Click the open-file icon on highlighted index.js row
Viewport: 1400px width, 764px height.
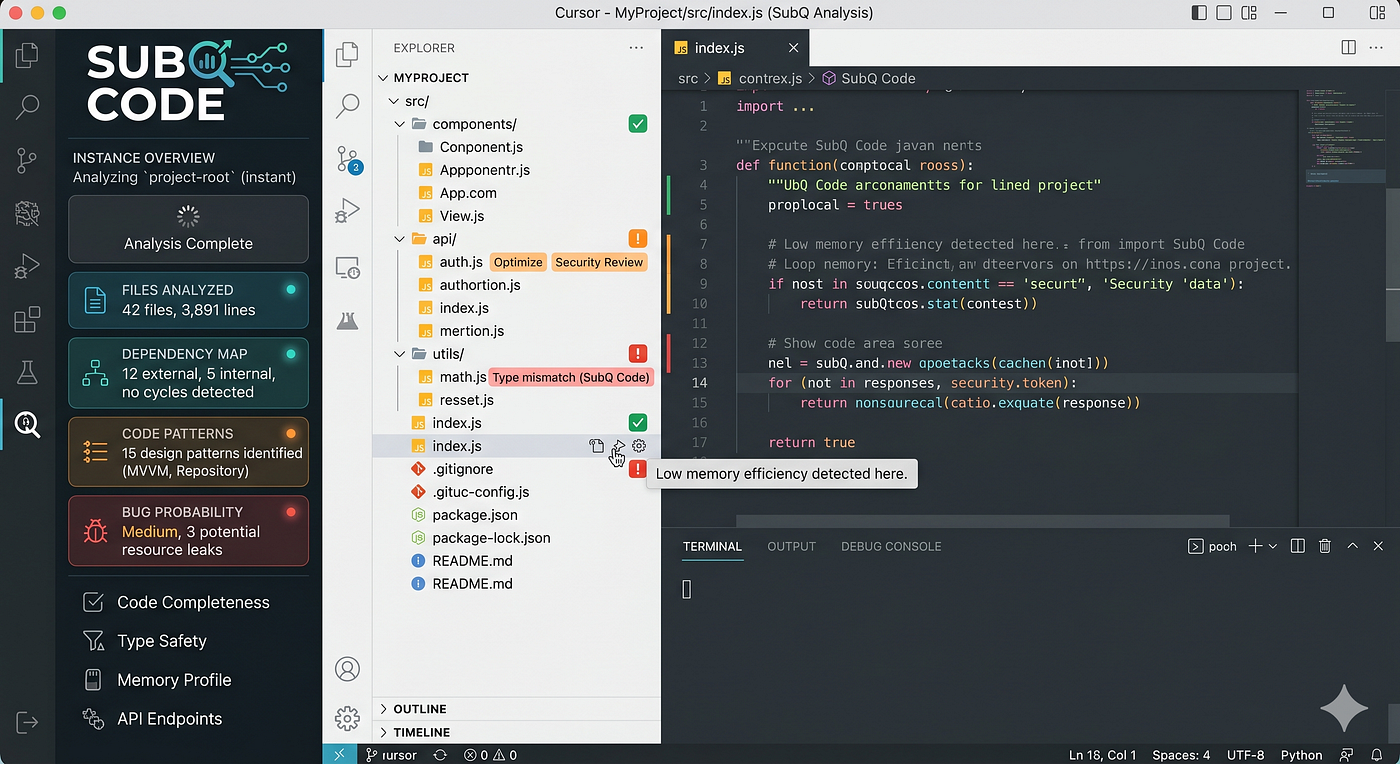click(x=596, y=446)
